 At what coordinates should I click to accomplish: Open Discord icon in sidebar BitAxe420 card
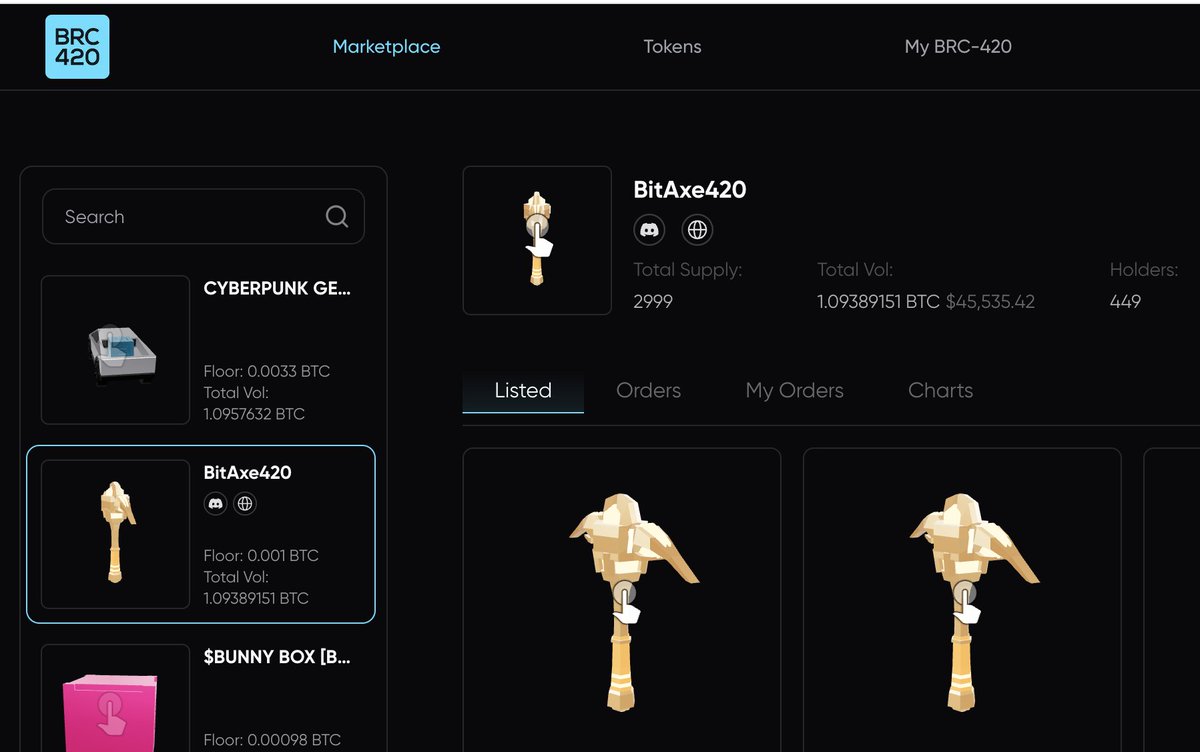[x=215, y=504]
